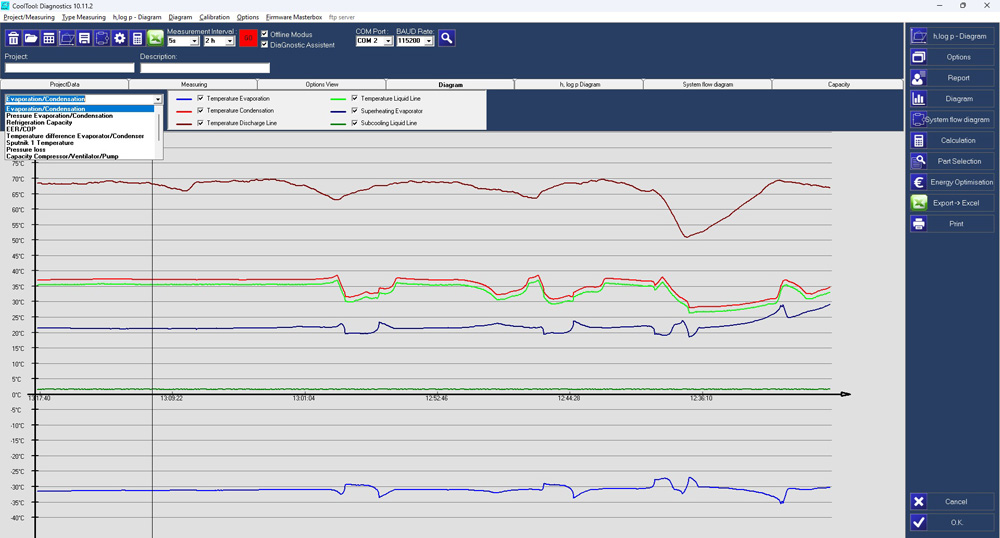
Task: Switch to the System flow diagram tab
Action: (x=707, y=84)
